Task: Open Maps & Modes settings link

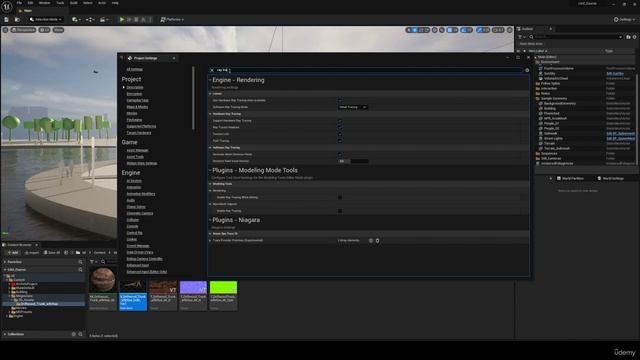Action: [137, 107]
